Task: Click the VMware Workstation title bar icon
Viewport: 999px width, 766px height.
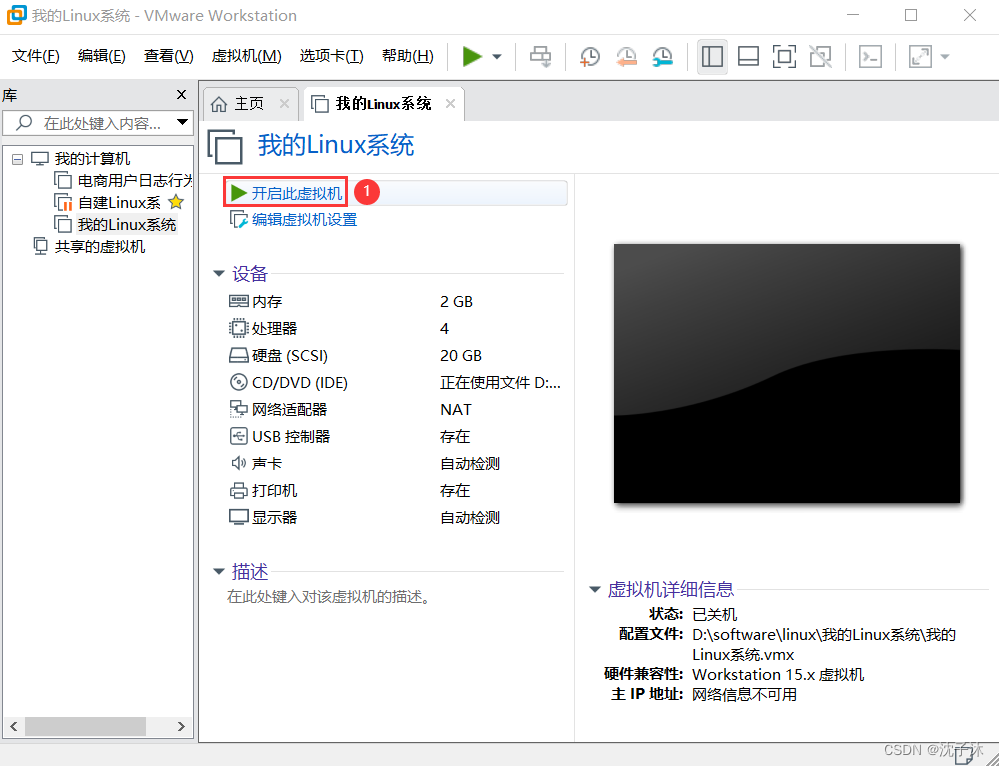Action: coord(16,15)
